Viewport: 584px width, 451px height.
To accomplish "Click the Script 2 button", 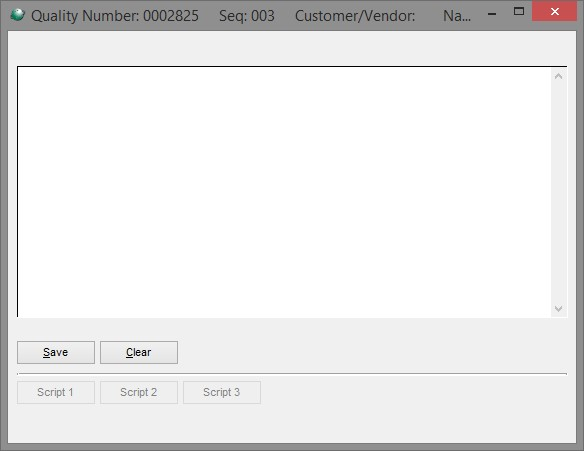I will point(139,392).
